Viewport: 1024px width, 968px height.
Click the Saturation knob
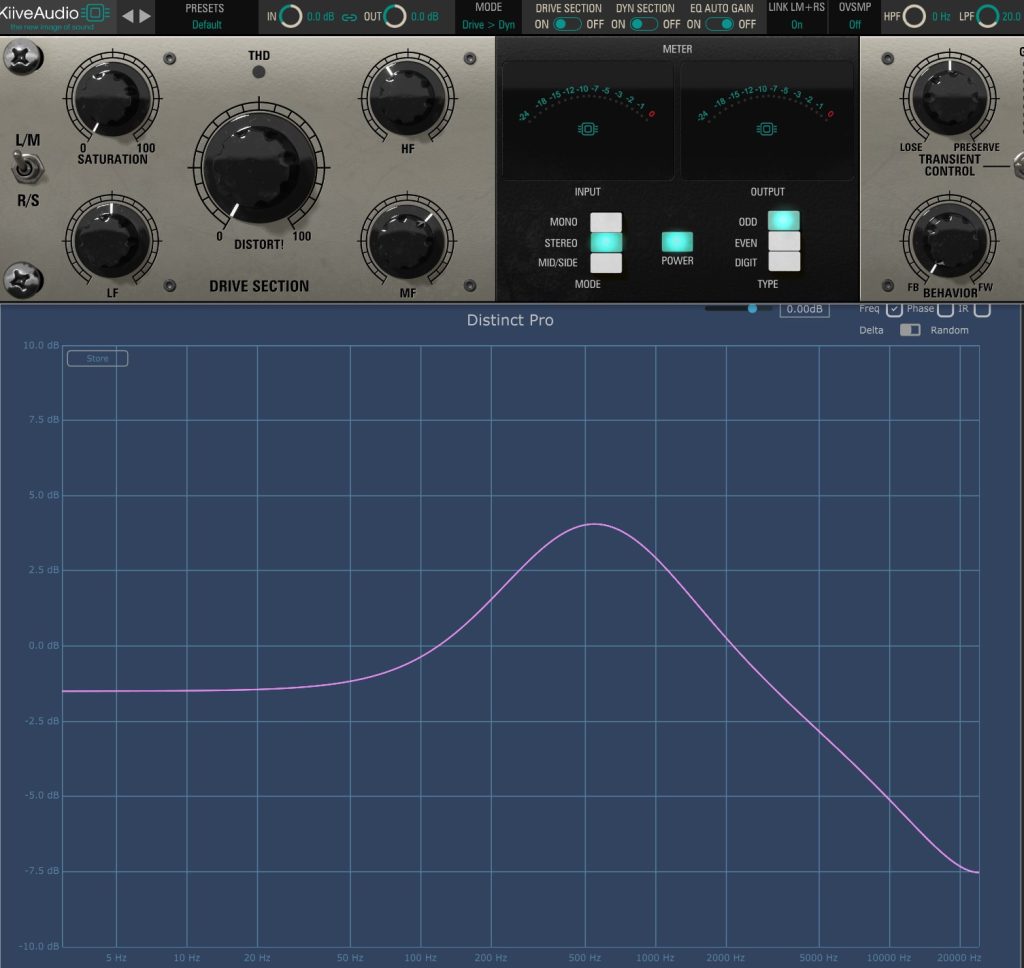(x=112, y=97)
